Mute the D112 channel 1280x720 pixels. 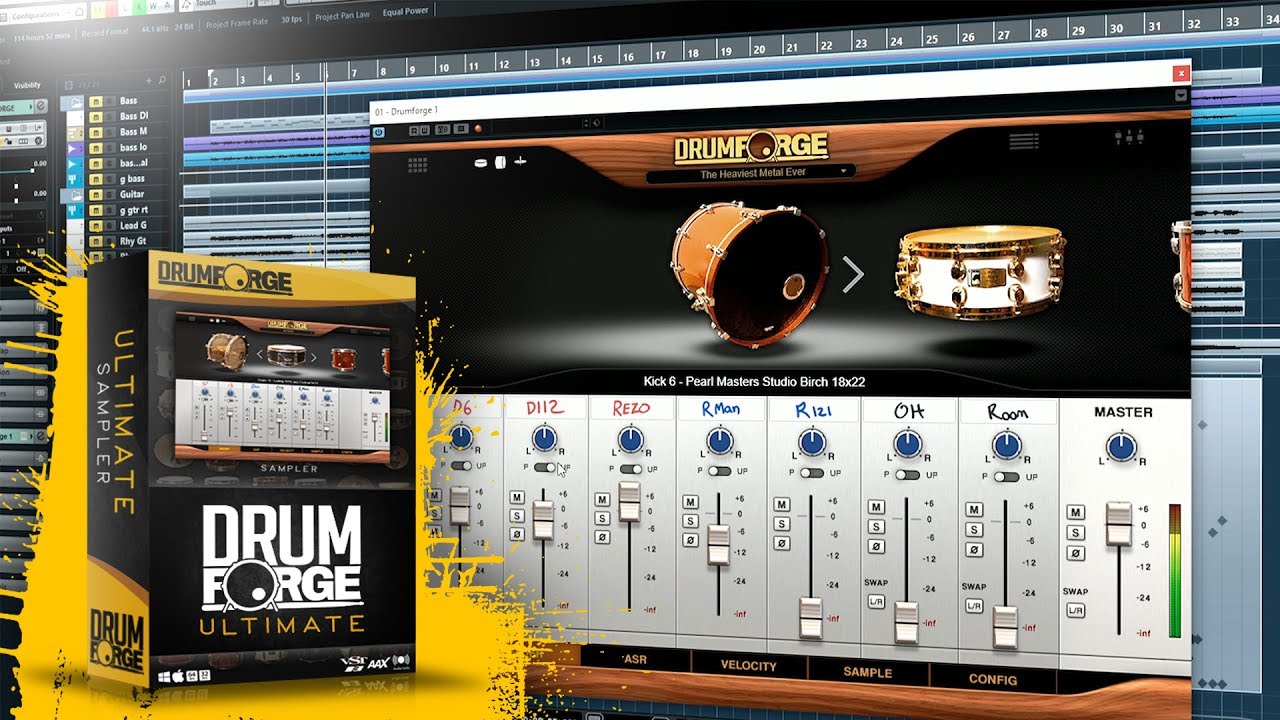tap(517, 498)
